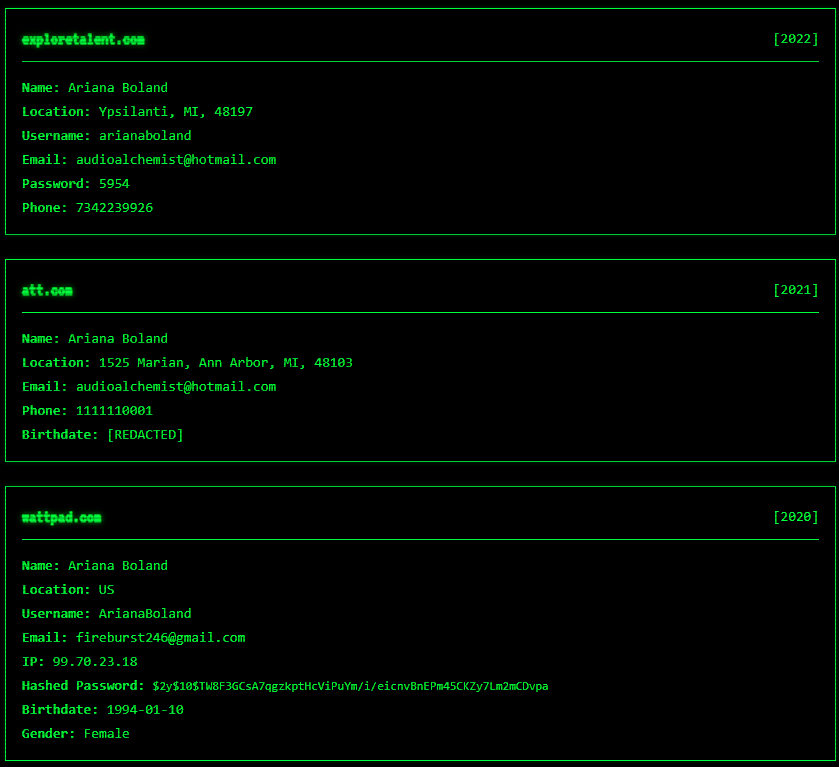The image size is (839, 767).
Task: Click the Email value in att.com record
Action: click(x=176, y=387)
